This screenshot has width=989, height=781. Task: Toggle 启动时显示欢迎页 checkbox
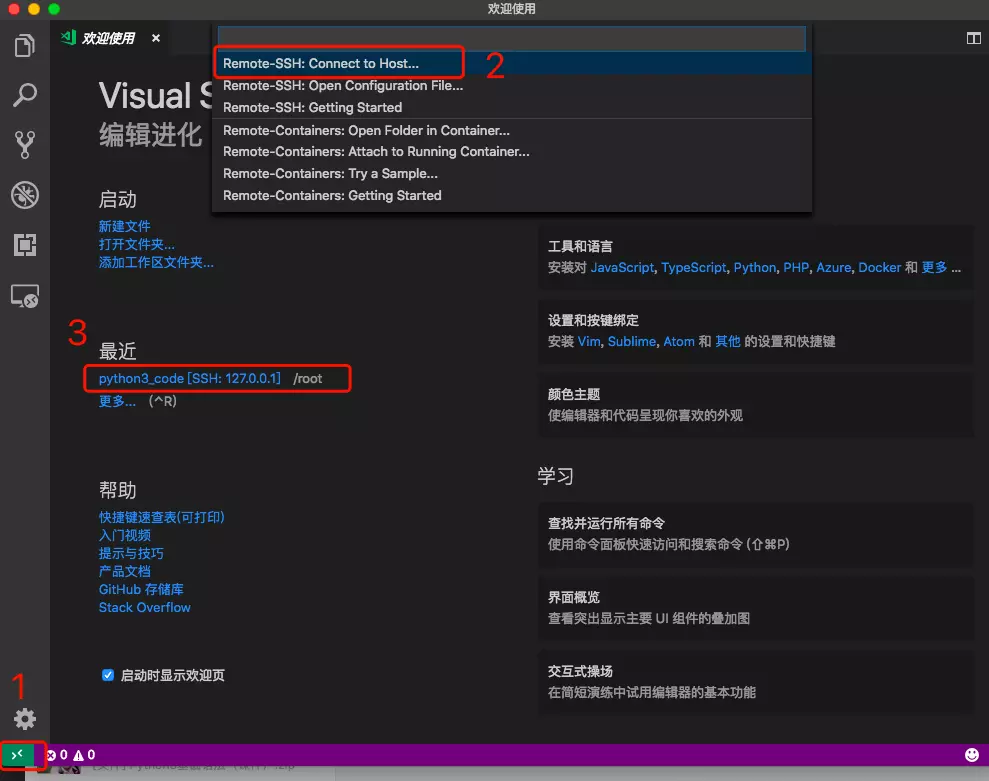coord(108,675)
